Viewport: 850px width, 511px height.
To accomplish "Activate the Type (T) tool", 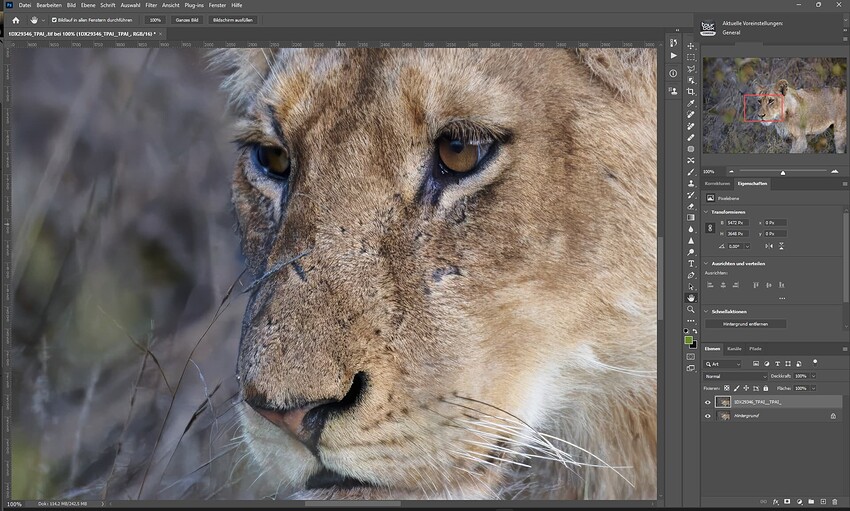I will (691, 263).
